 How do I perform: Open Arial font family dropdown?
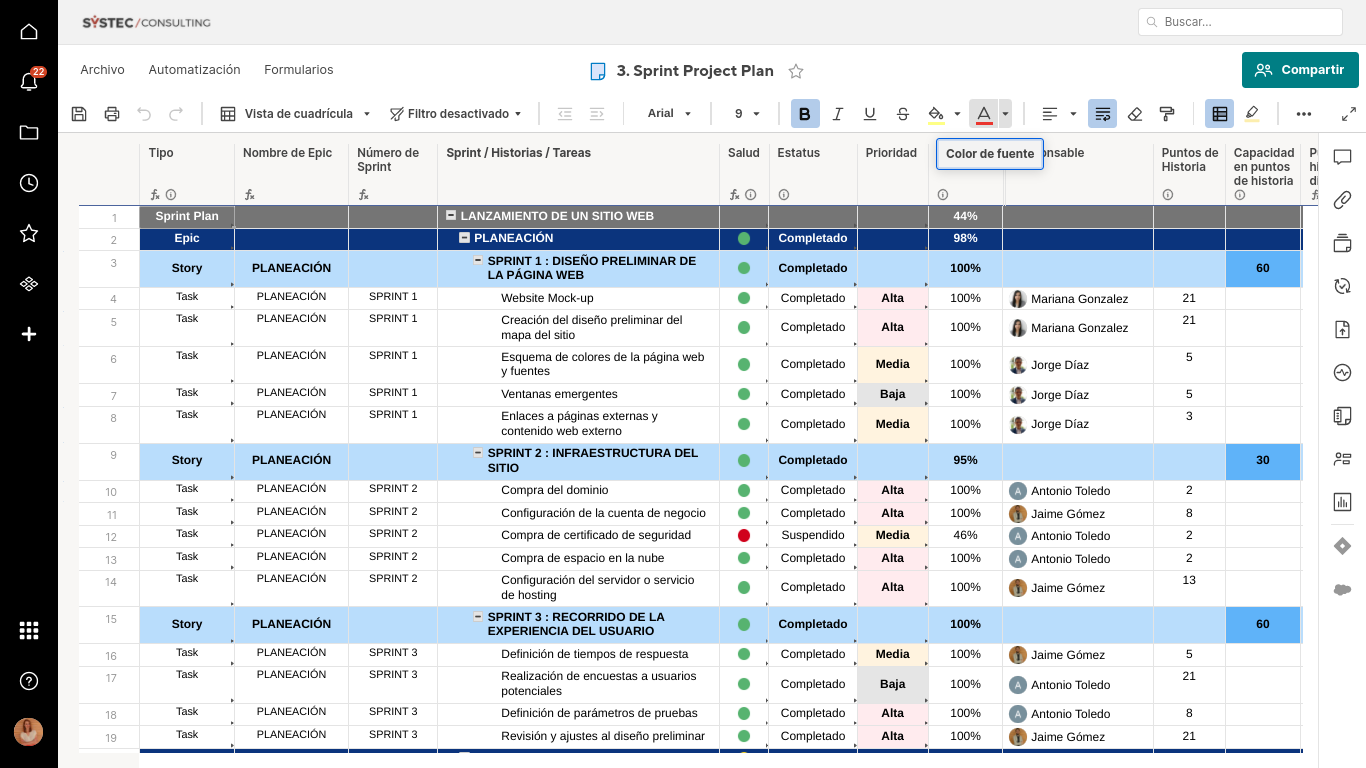pyautogui.click(x=669, y=114)
